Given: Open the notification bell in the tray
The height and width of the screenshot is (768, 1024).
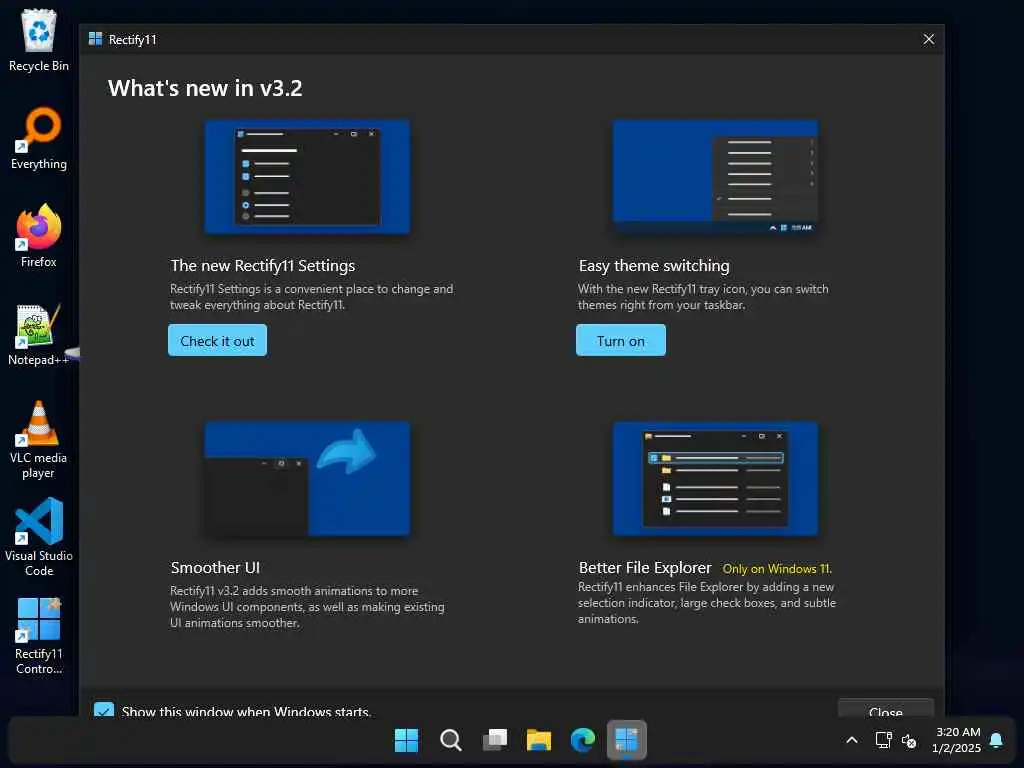Looking at the screenshot, I should (x=996, y=740).
